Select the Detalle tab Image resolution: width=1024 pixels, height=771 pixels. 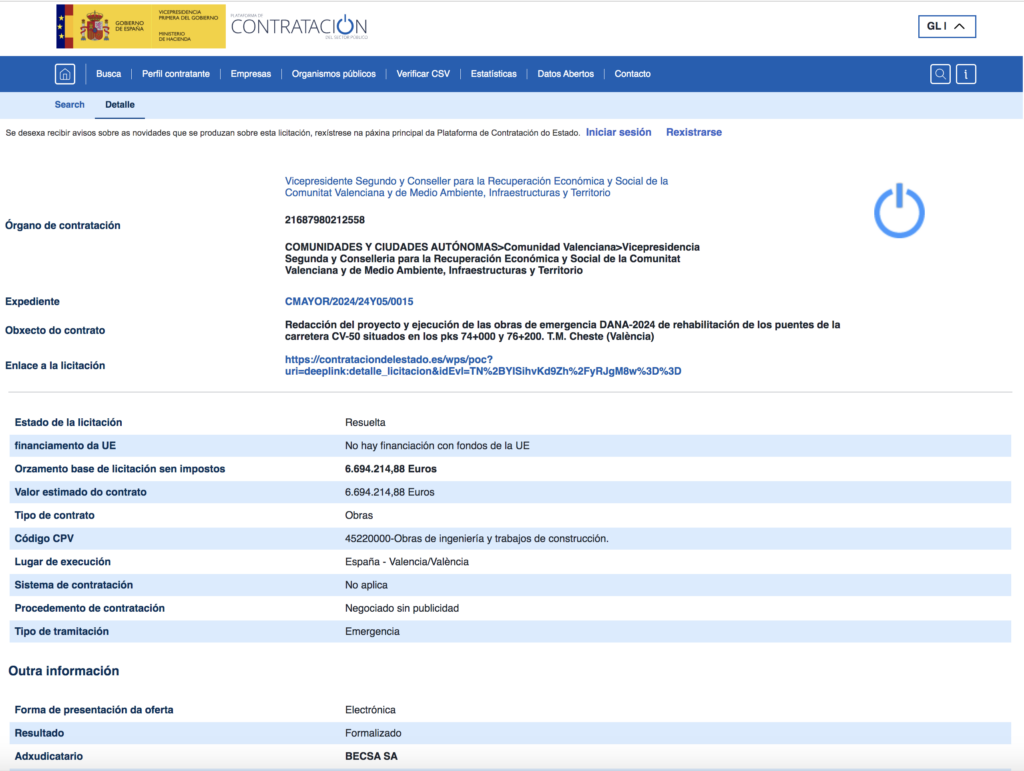tap(120, 105)
